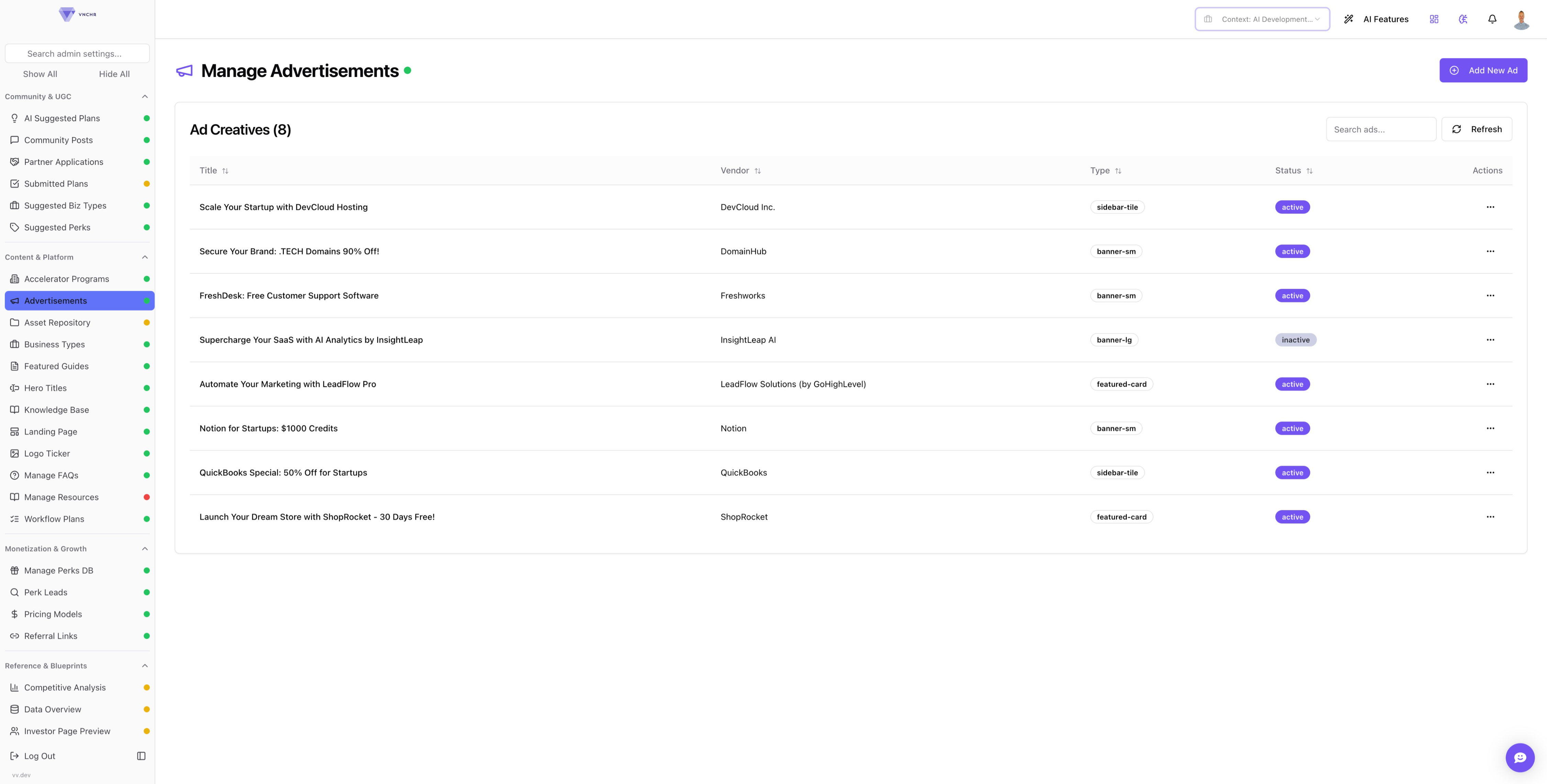Go to Manage Perks DB sidebar item
Screen dimensions: 1547x784
(x=58, y=570)
